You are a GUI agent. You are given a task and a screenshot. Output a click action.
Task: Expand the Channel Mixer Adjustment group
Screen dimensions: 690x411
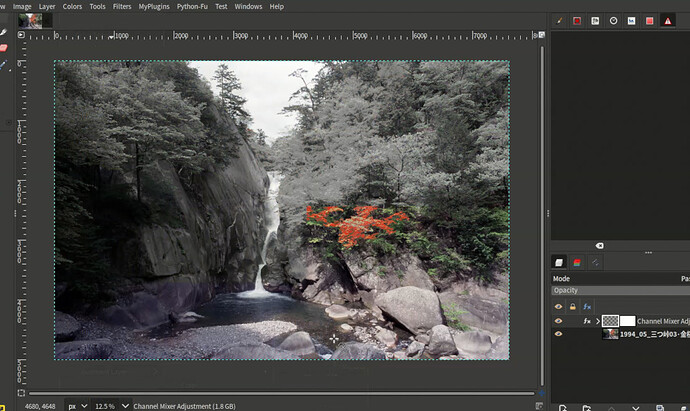598,321
